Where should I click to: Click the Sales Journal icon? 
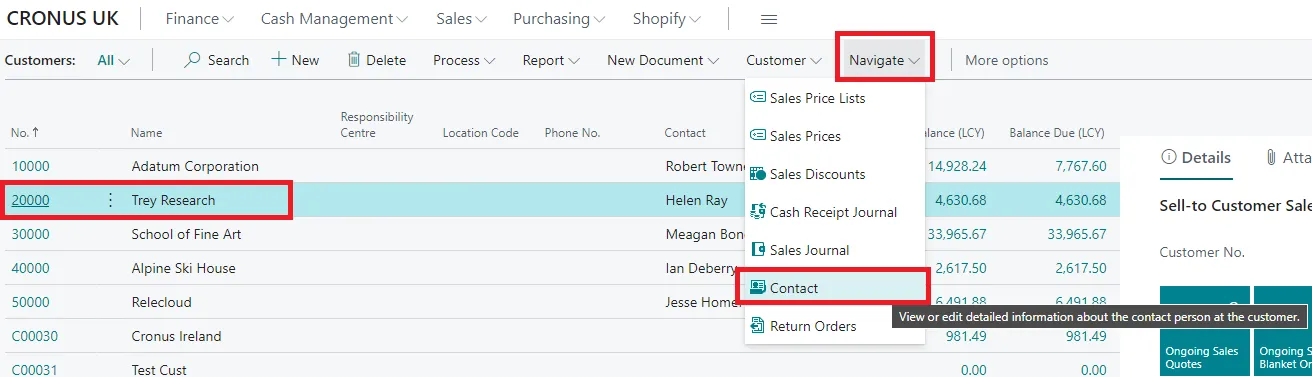[x=758, y=250]
